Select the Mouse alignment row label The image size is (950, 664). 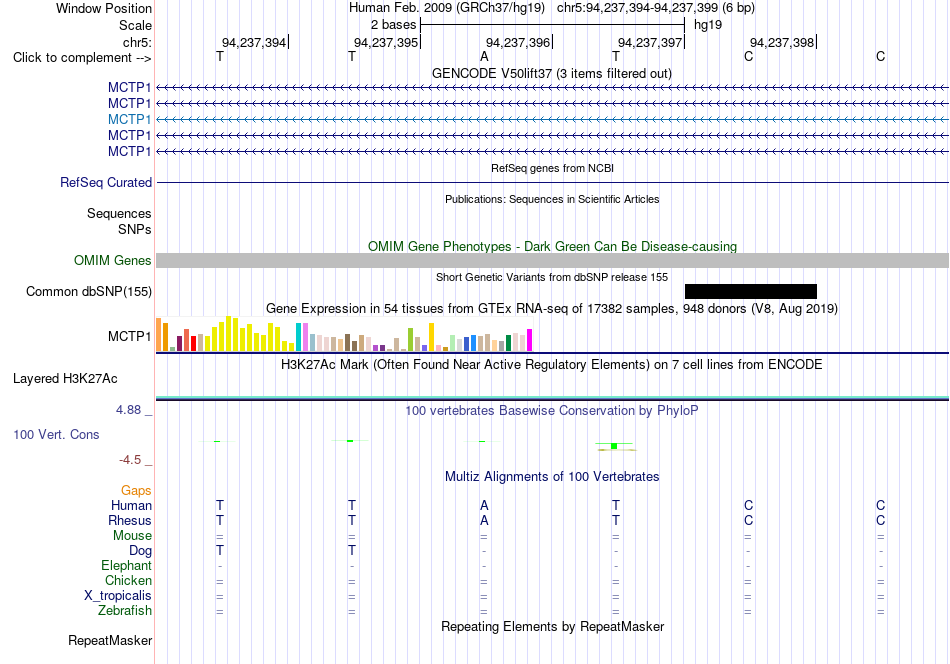(132, 536)
